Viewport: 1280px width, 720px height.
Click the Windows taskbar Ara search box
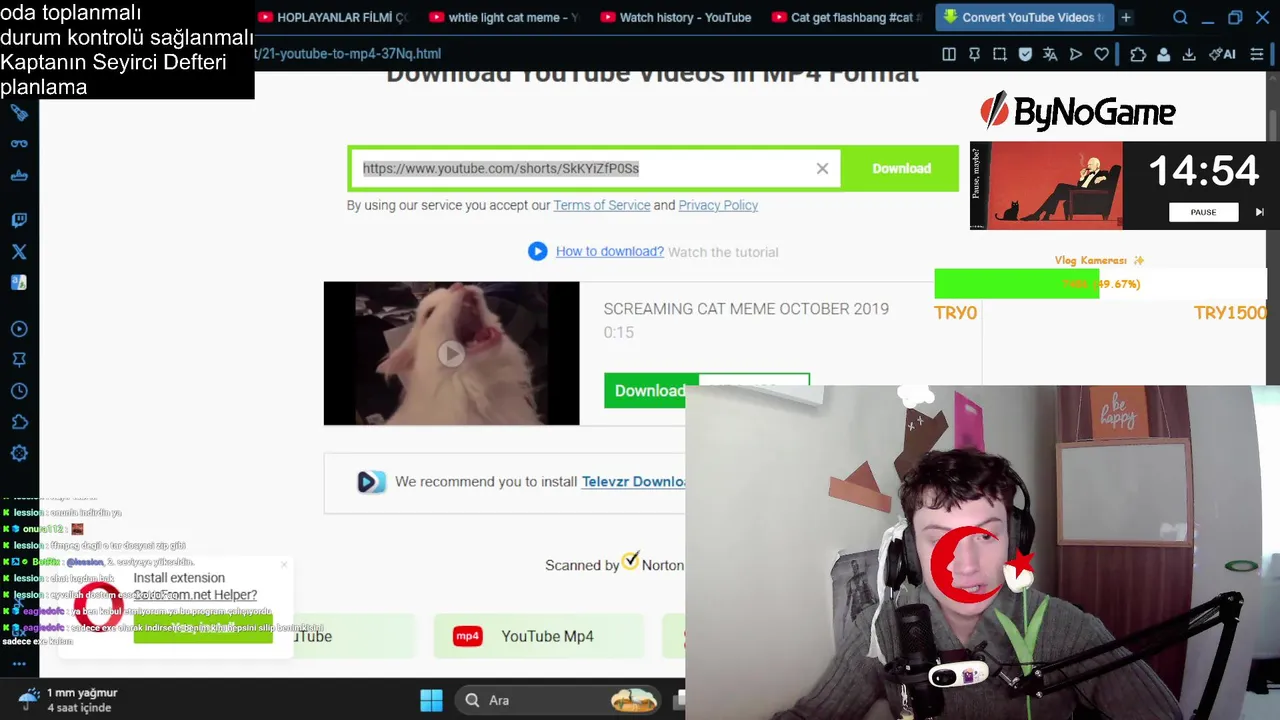[560, 700]
